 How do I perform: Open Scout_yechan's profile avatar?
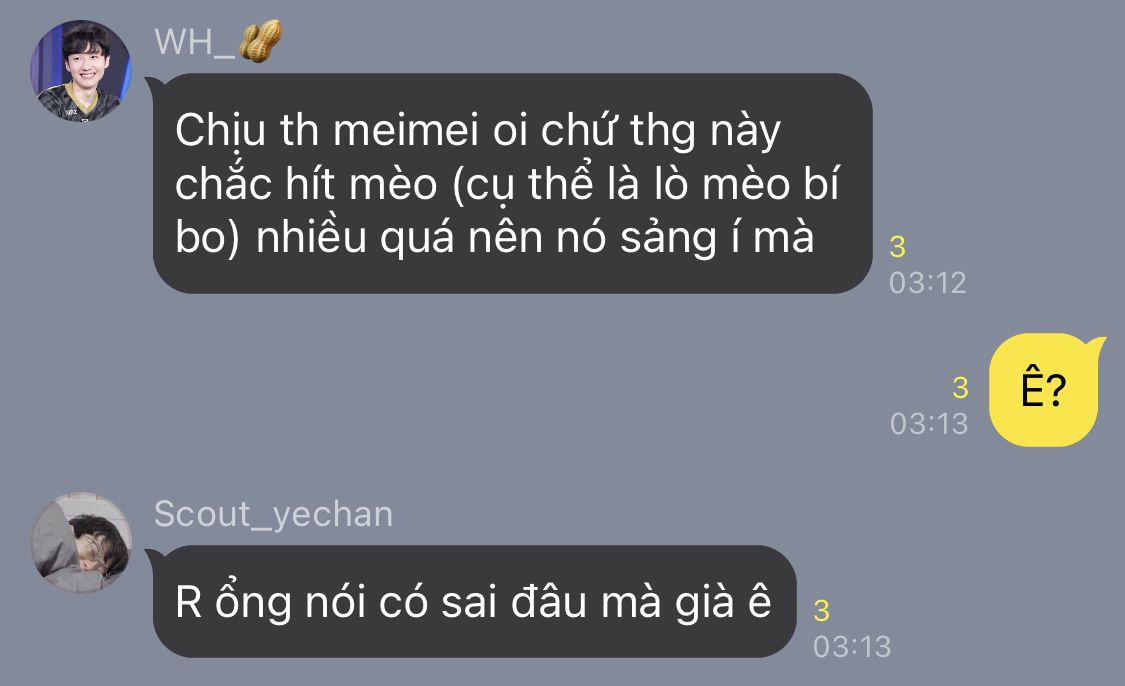81,542
